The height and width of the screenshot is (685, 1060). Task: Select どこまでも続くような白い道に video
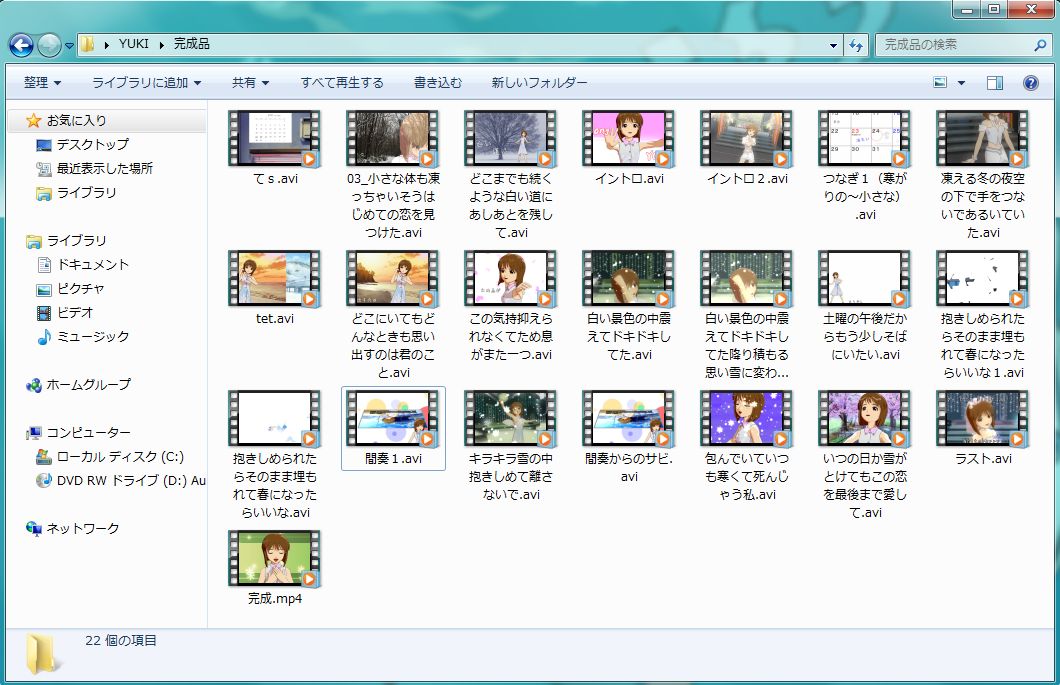(511, 175)
